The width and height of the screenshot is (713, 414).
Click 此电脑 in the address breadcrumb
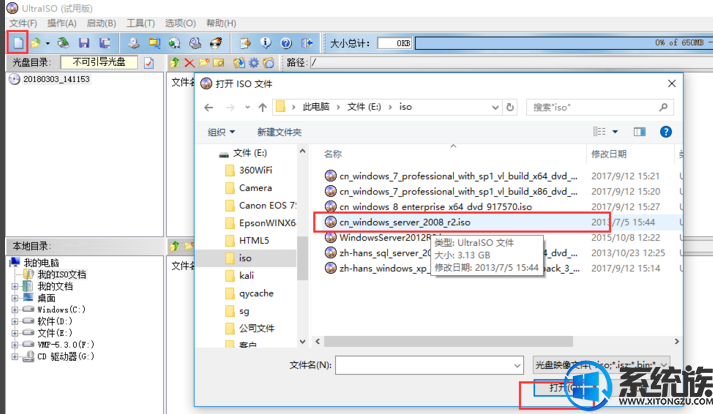[x=316, y=107]
